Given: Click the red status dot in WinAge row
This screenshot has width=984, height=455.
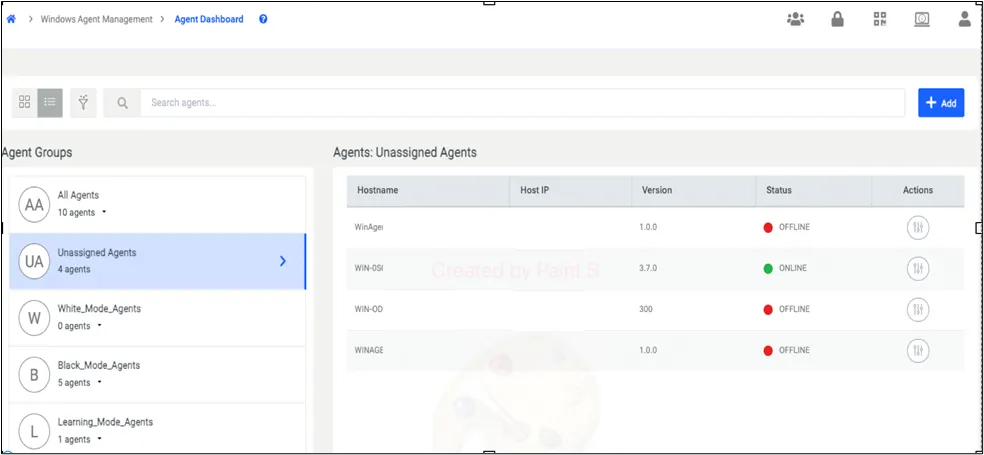Looking at the screenshot, I should coord(768,228).
